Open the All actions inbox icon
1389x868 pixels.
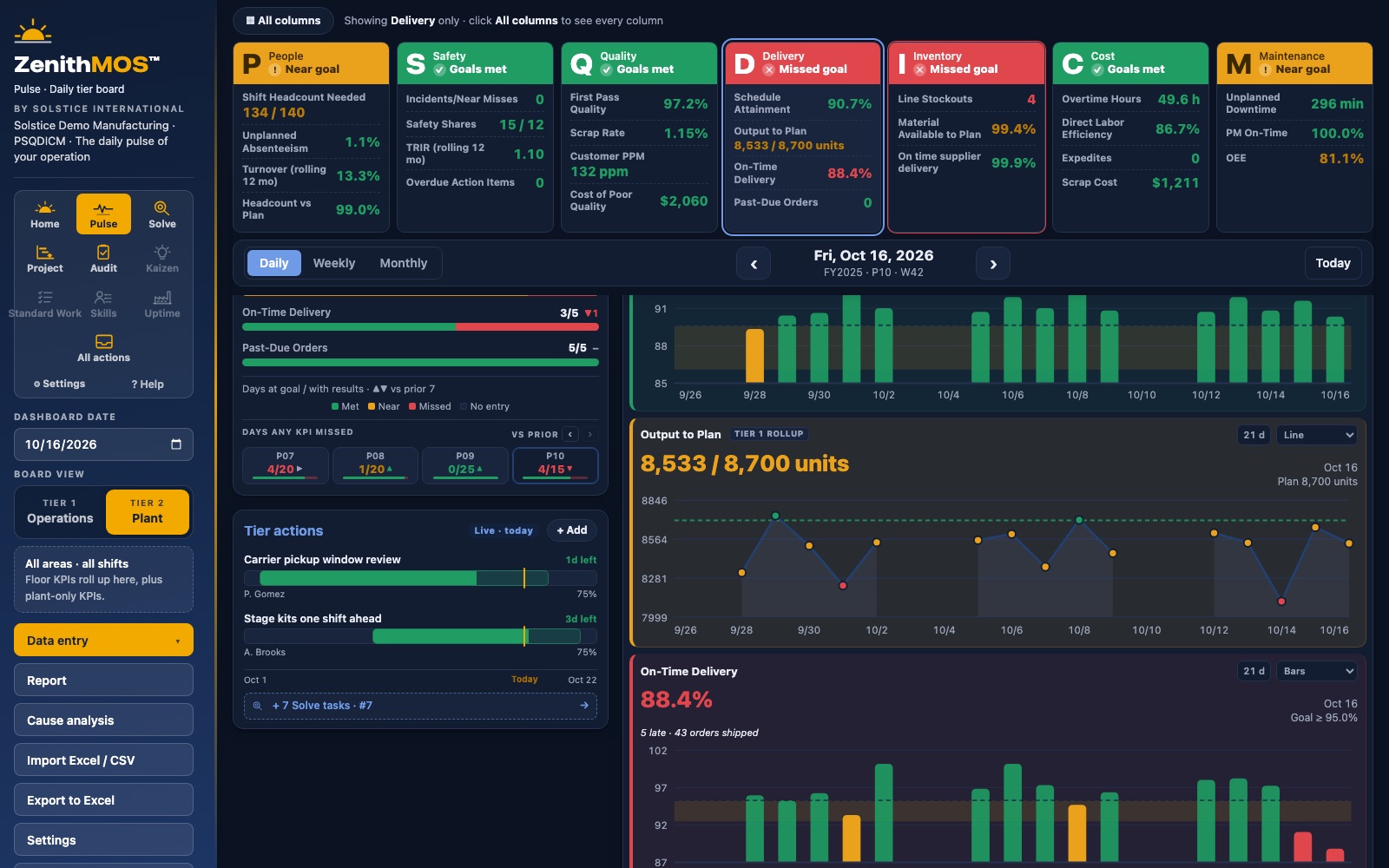point(103,348)
